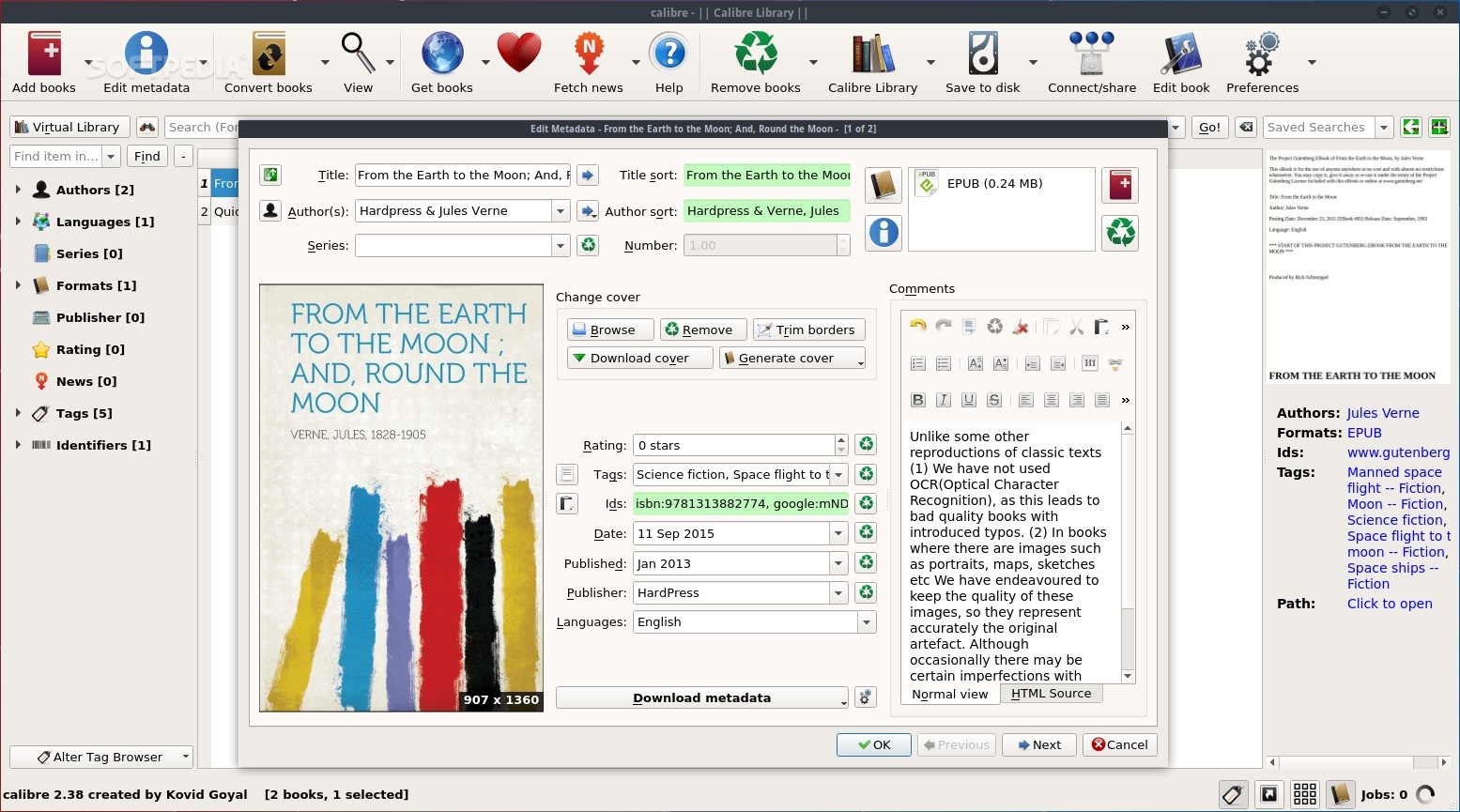The height and width of the screenshot is (812, 1460).
Task: Click the red heart donate icon
Action: (519, 54)
